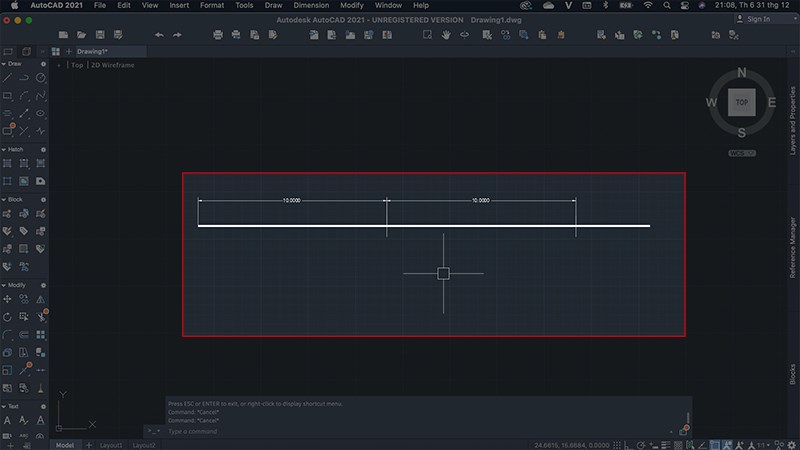Open the WCS coordinate system dropdown
800x450 pixels.
click(x=741, y=154)
